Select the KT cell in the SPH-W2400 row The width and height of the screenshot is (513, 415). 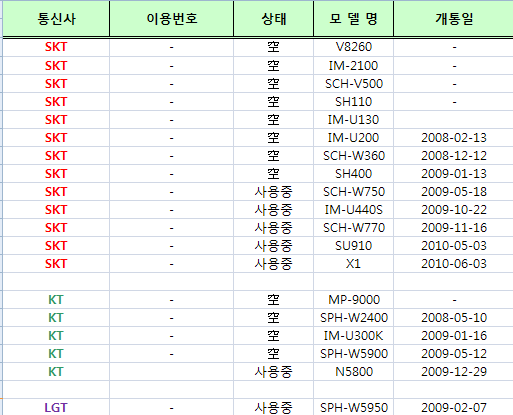(x=56, y=318)
